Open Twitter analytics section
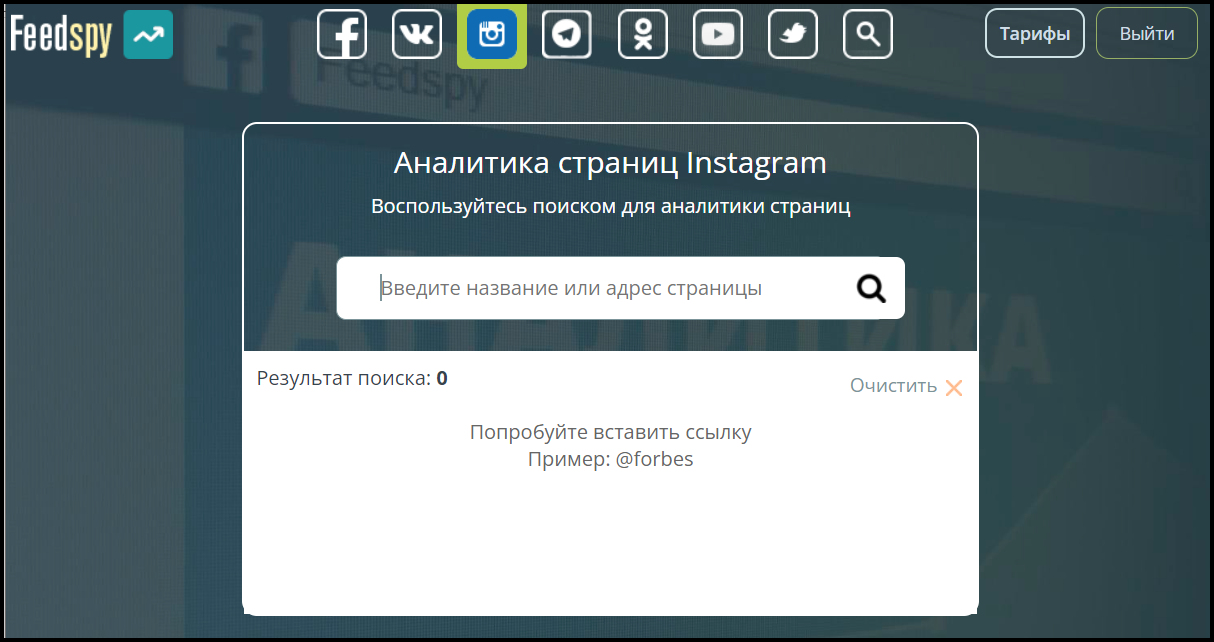Viewport: 1214px width, 642px height. (x=793, y=35)
